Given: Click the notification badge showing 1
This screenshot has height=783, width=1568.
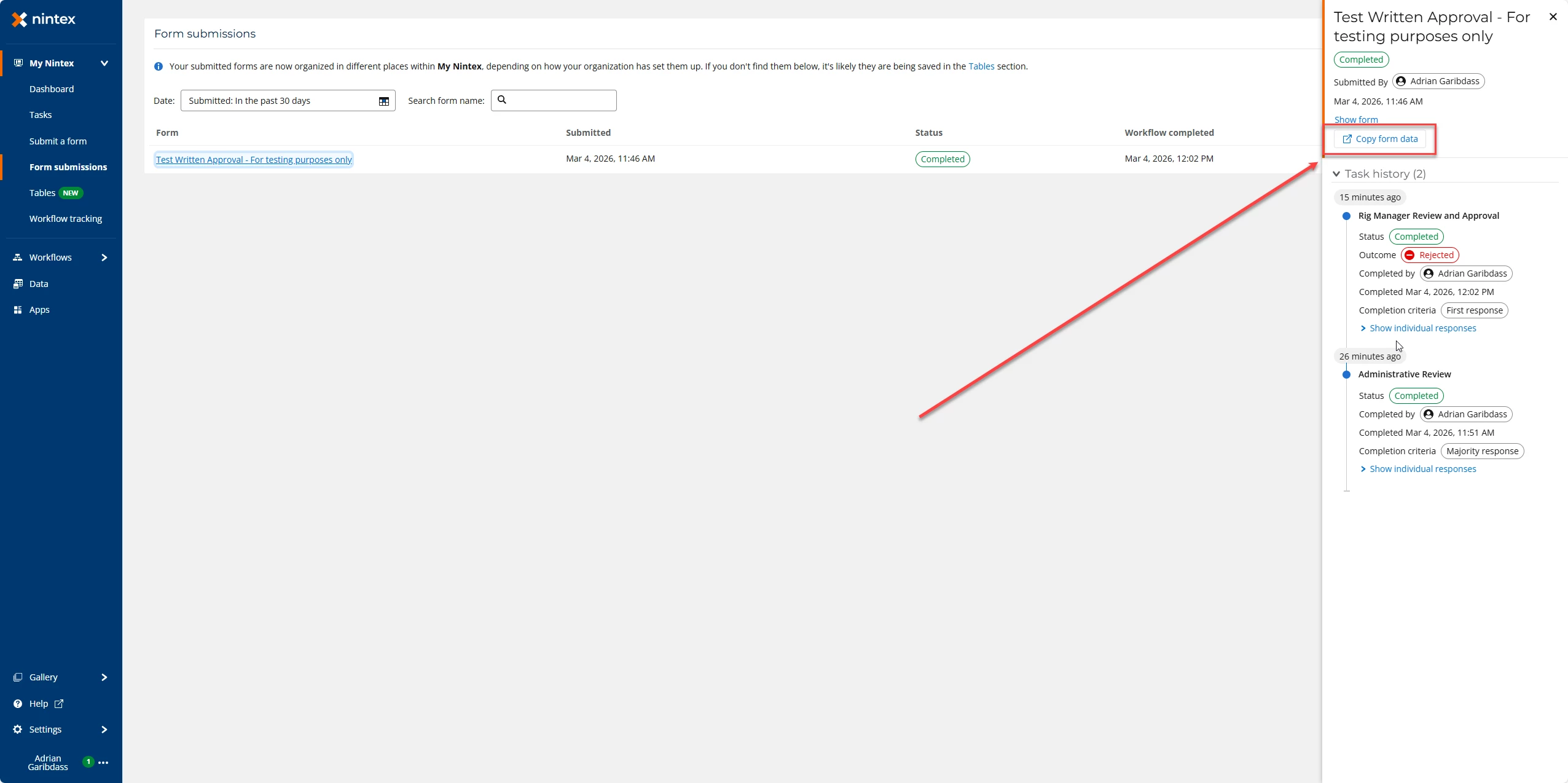Looking at the screenshot, I should [x=88, y=762].
